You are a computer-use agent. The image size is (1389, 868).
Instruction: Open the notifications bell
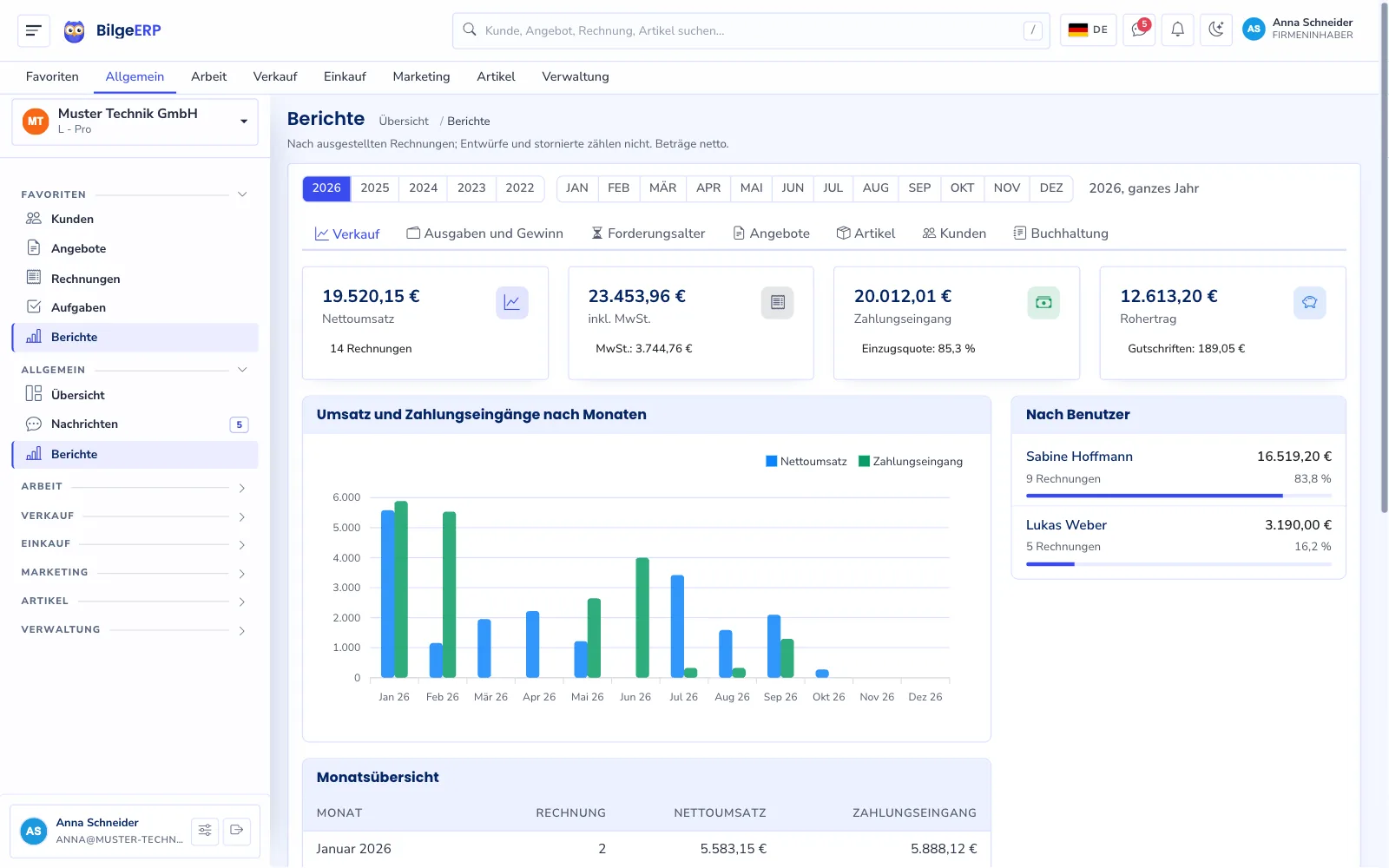coord(1177,30)
